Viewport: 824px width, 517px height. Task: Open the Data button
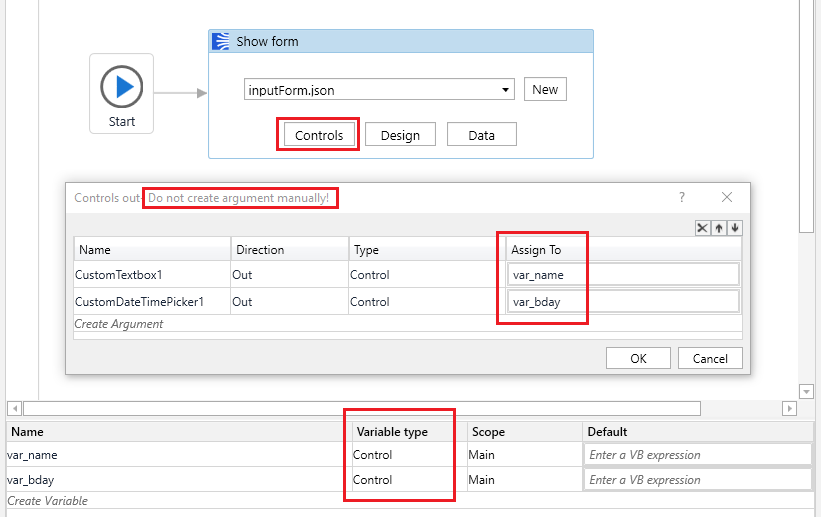point(481,135)
